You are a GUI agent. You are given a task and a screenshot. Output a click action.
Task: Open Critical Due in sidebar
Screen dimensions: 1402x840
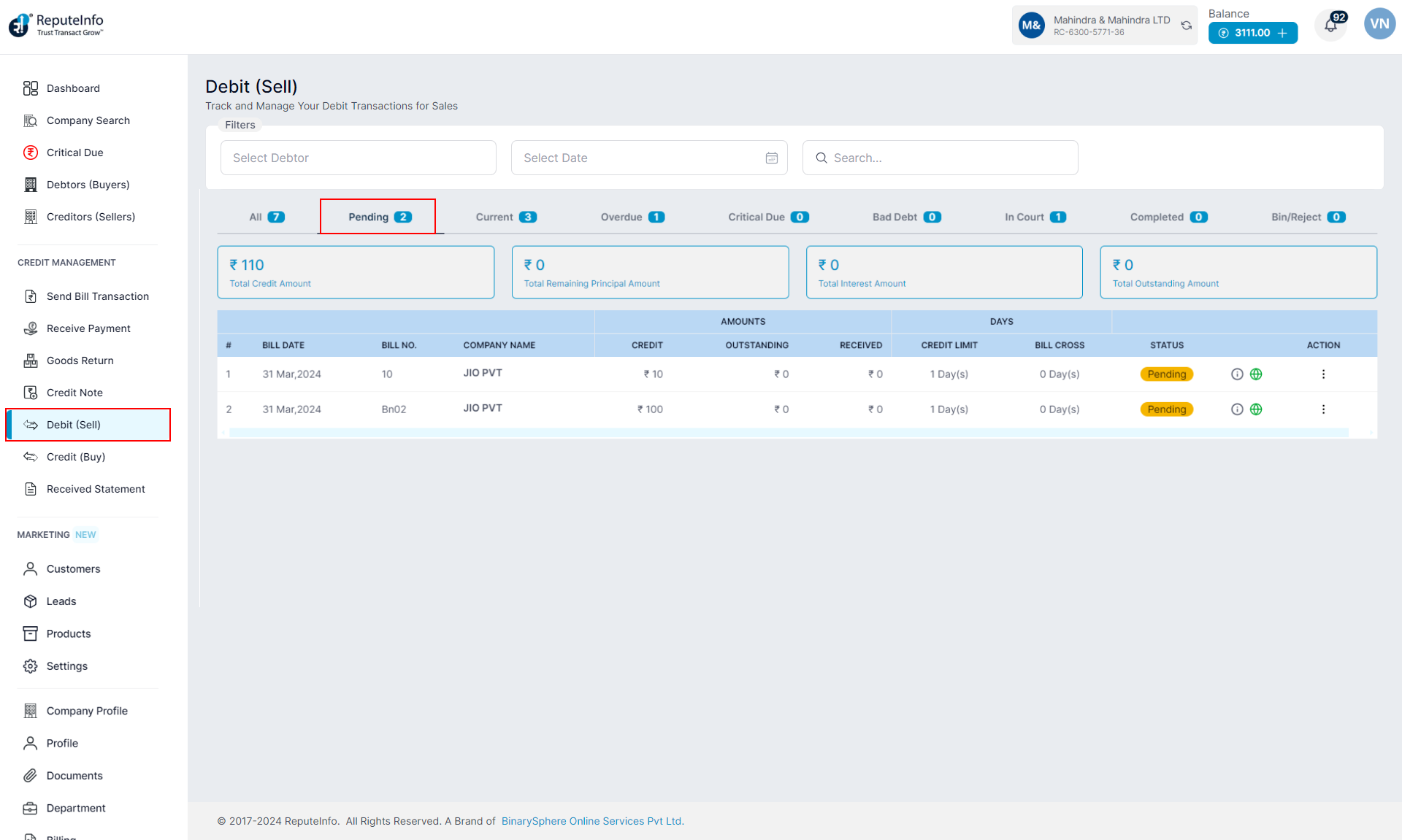click(x=74, y=153)
